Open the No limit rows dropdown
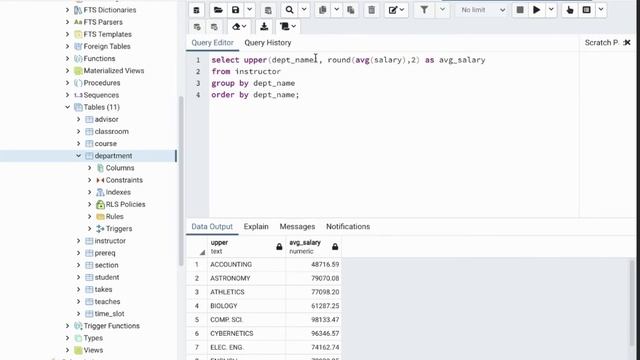 (482, 10)
